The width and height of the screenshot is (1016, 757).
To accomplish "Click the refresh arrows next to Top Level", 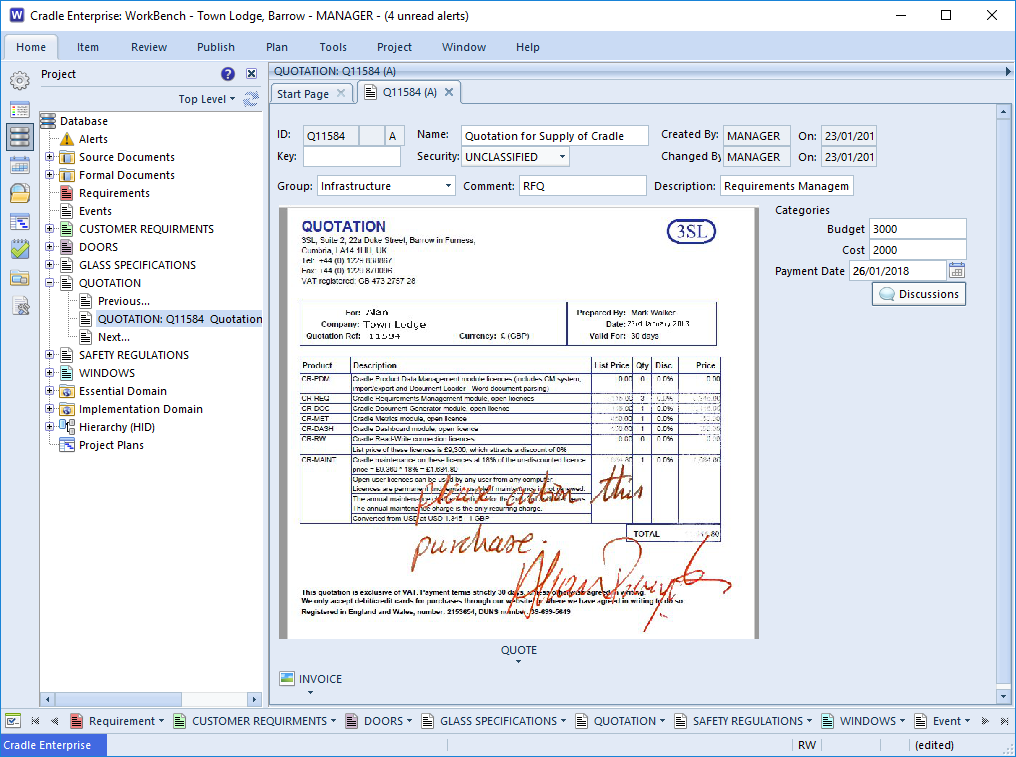I will tap(251, 99).
